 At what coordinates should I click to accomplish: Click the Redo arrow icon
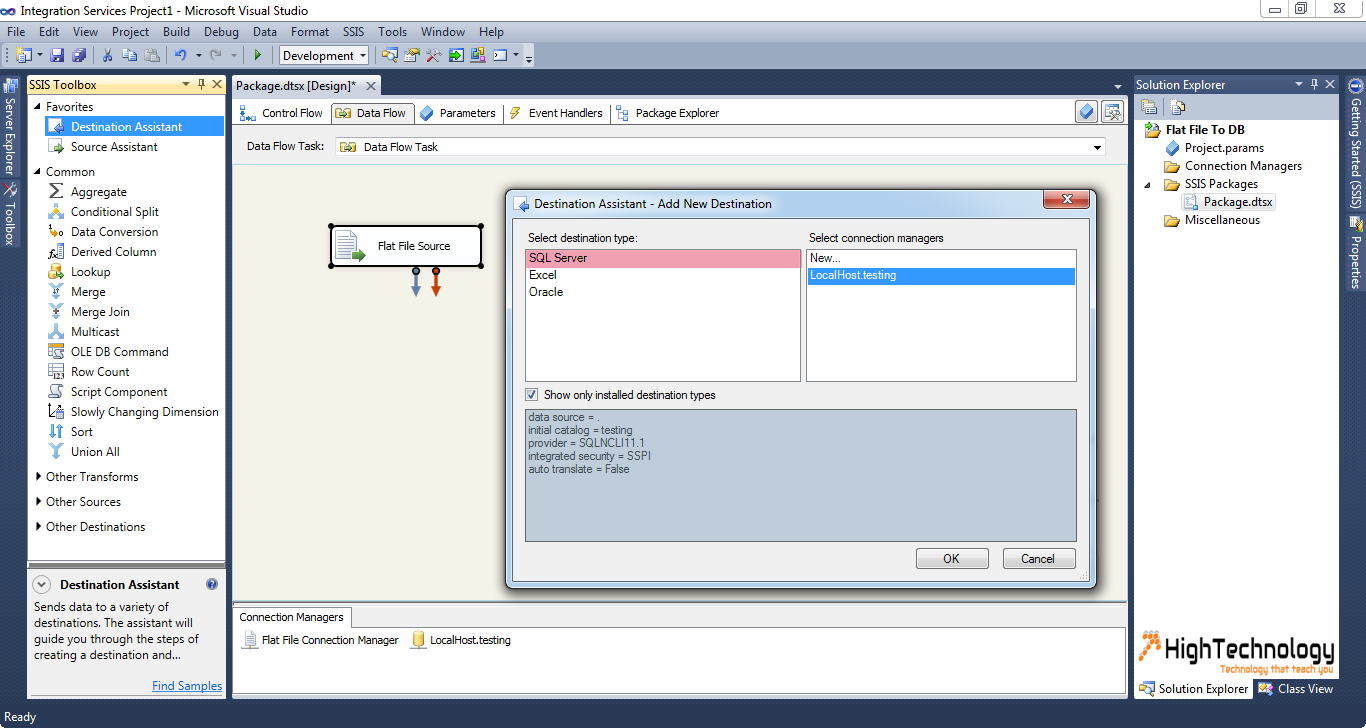217,55
